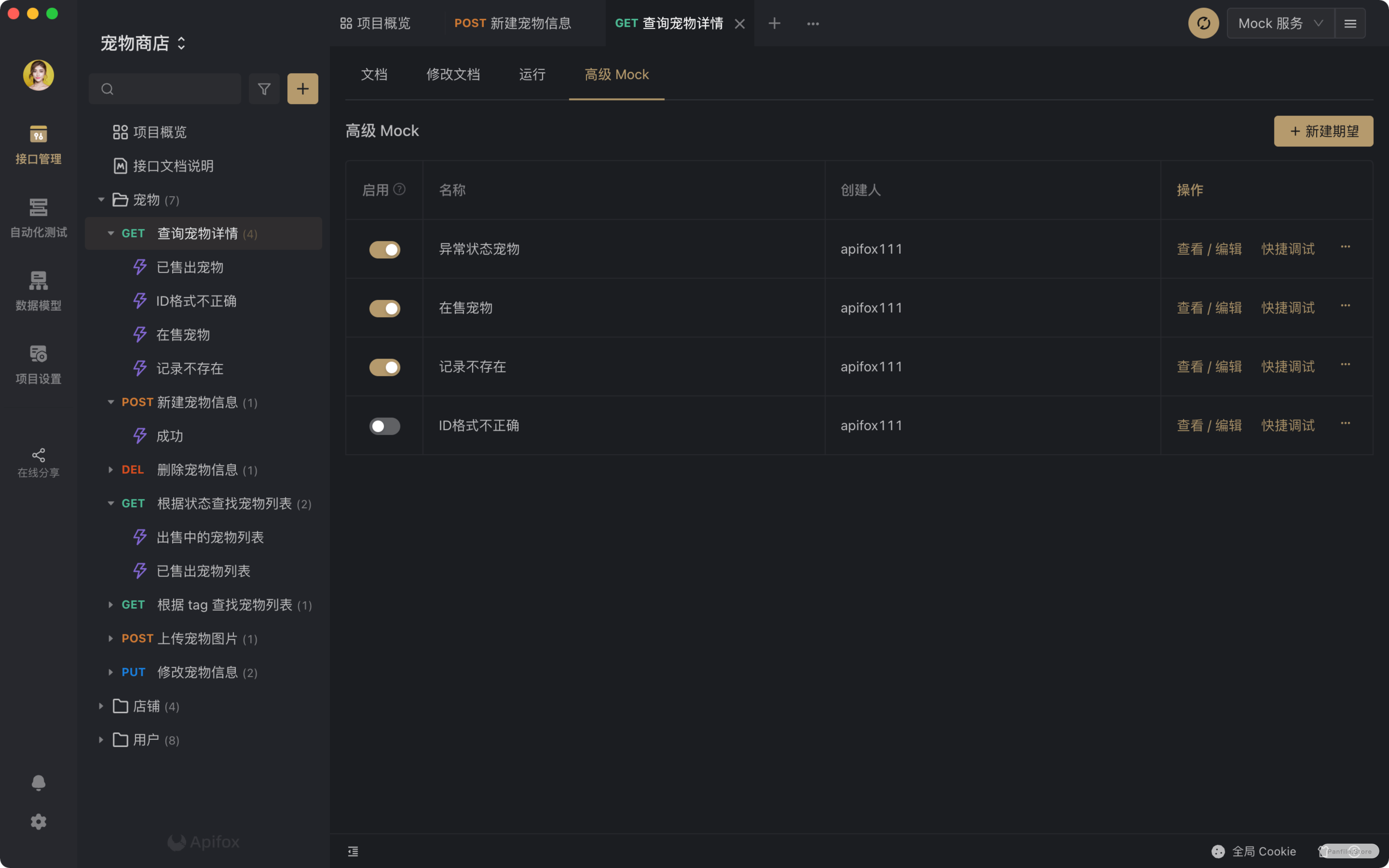The width and height of the screenshot is (1389, 868).
Task: Disable the 在售宠物 mock toggle
Action: coord(385,309)
